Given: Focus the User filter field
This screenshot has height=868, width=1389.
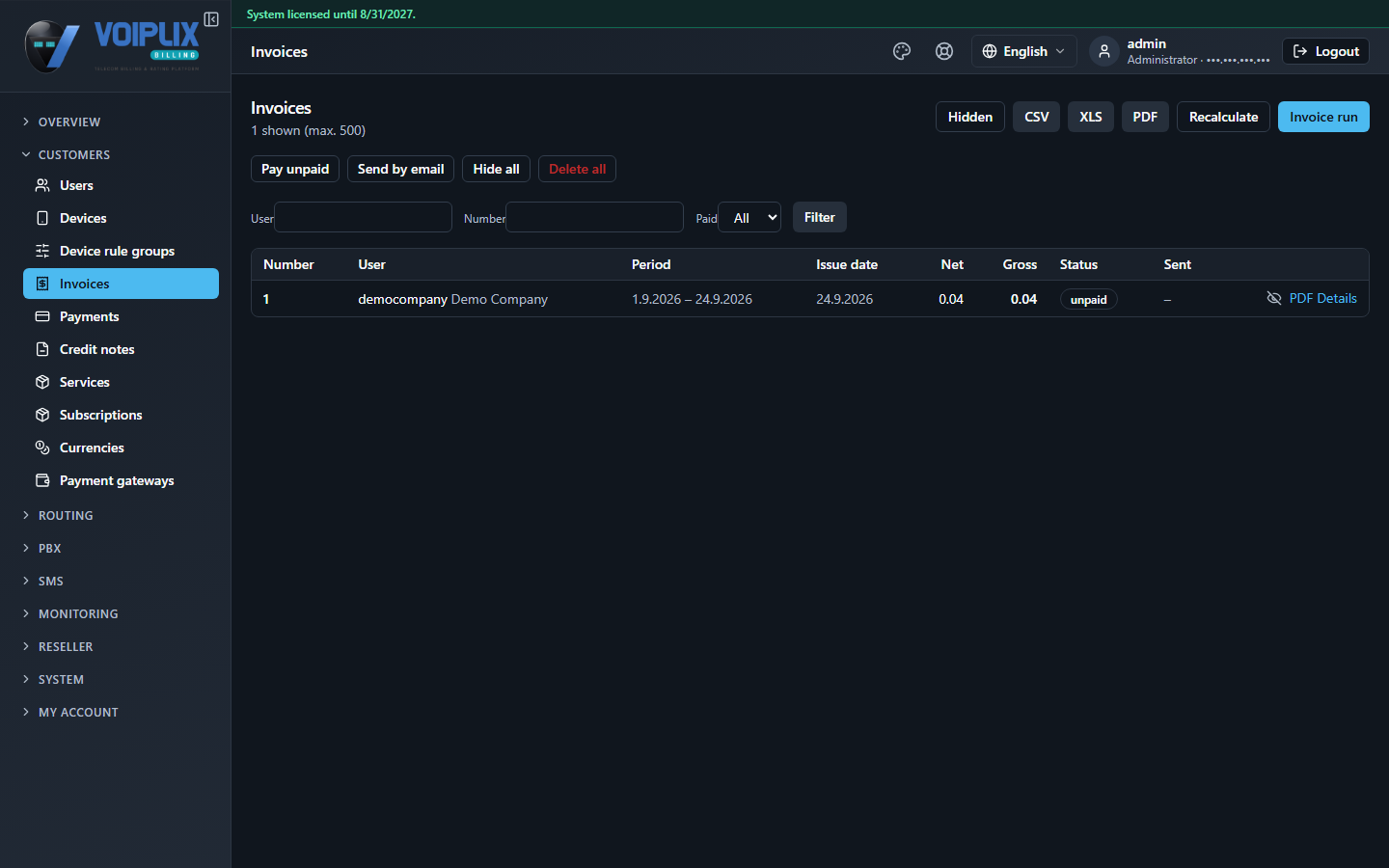Looking at the screenshot, I should click(364, 217).
